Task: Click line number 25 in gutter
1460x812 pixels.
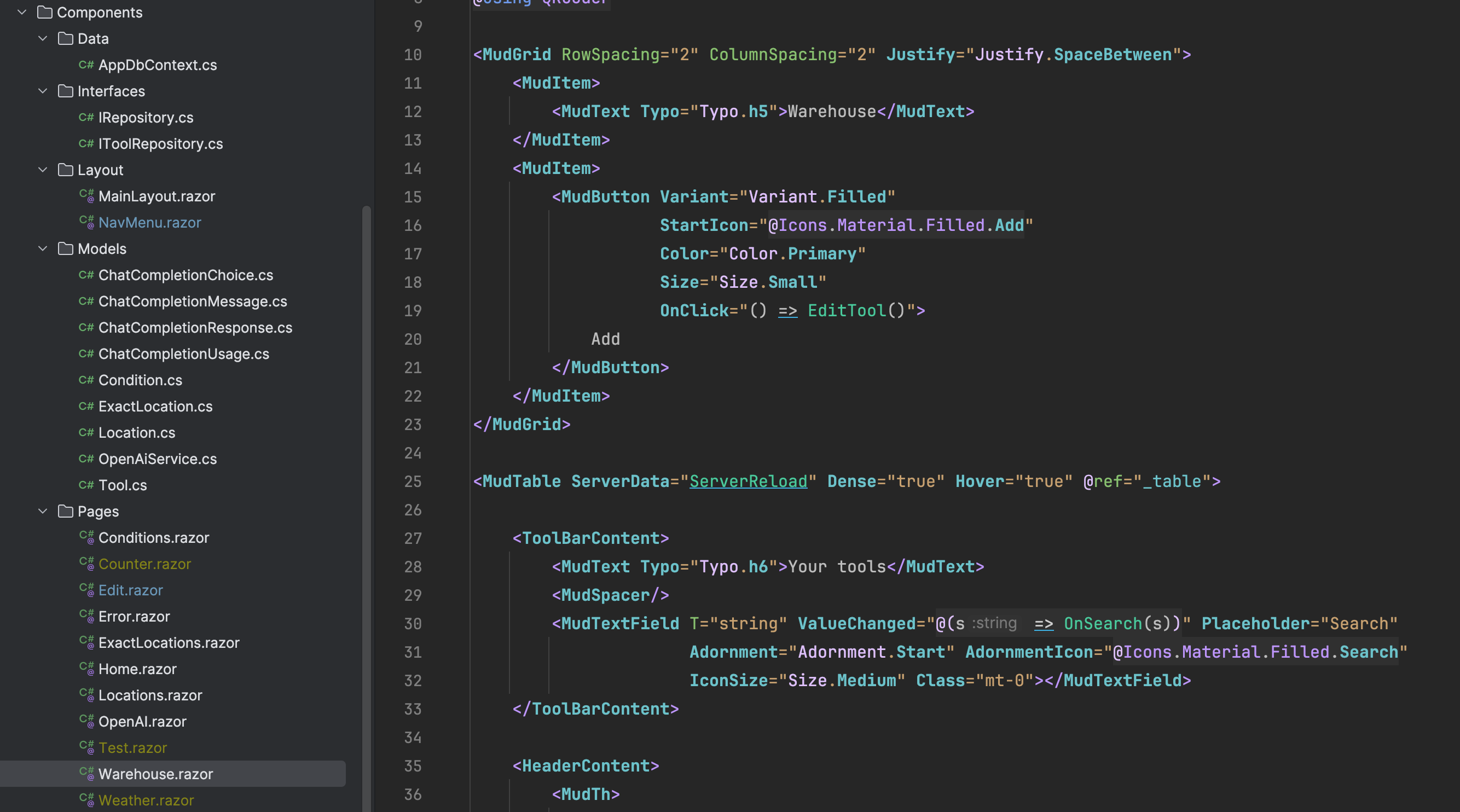Action: click(x=413, y=482)
